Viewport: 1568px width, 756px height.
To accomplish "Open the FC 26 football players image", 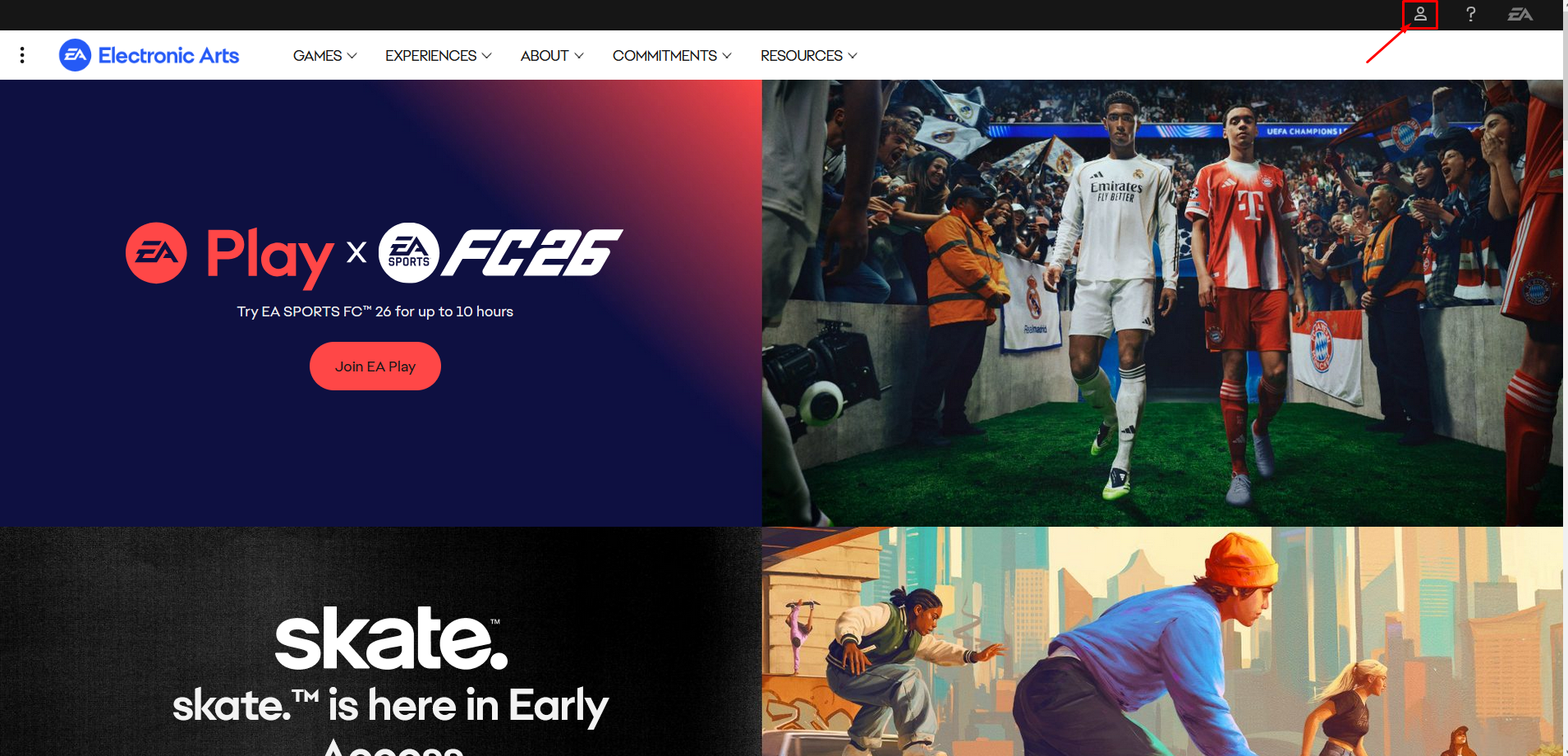I will [x=1162, y=303].
